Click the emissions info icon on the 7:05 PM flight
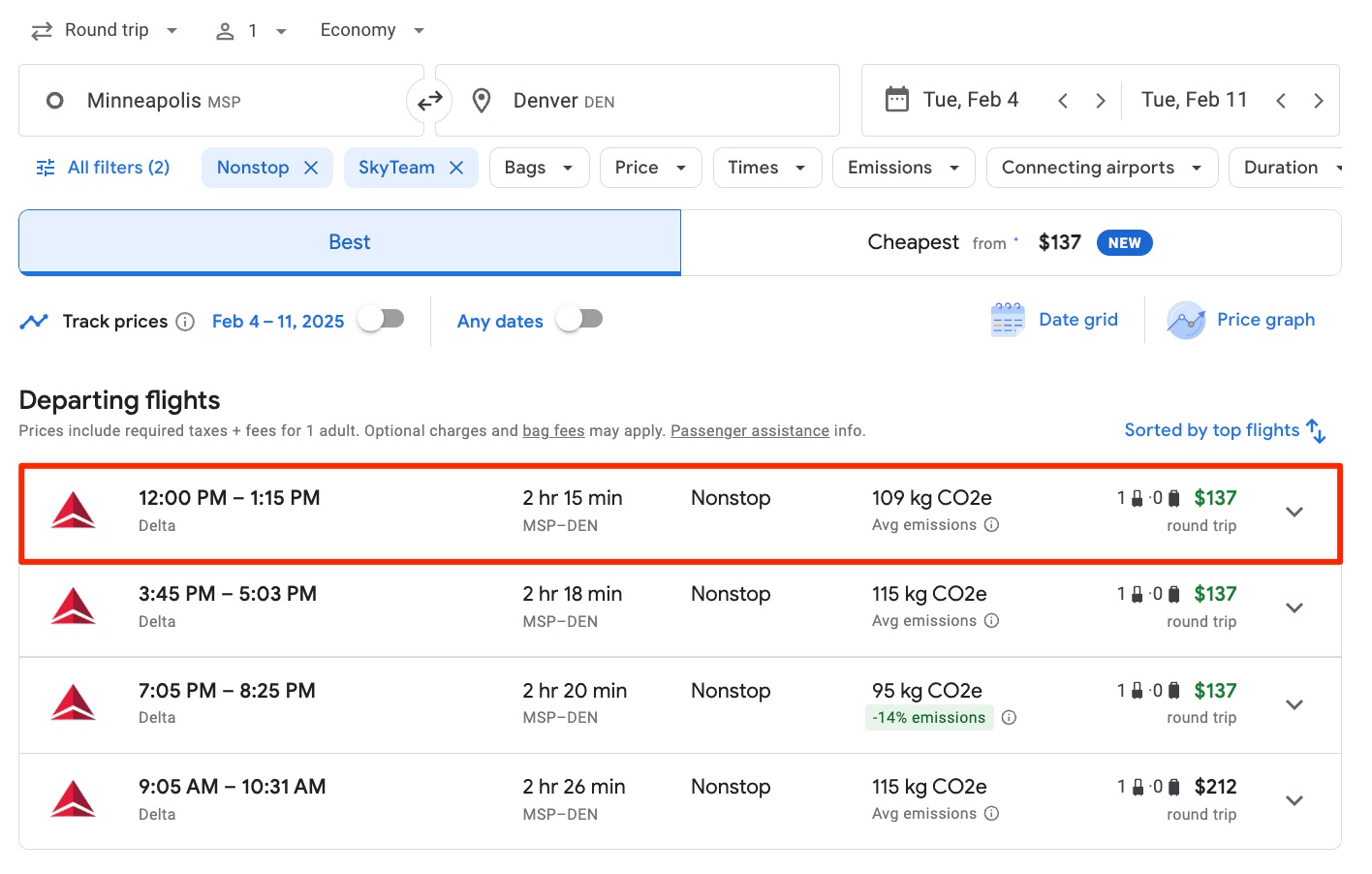The height and width of the screenshot is (874, 1372). (x=1009, y=718)
